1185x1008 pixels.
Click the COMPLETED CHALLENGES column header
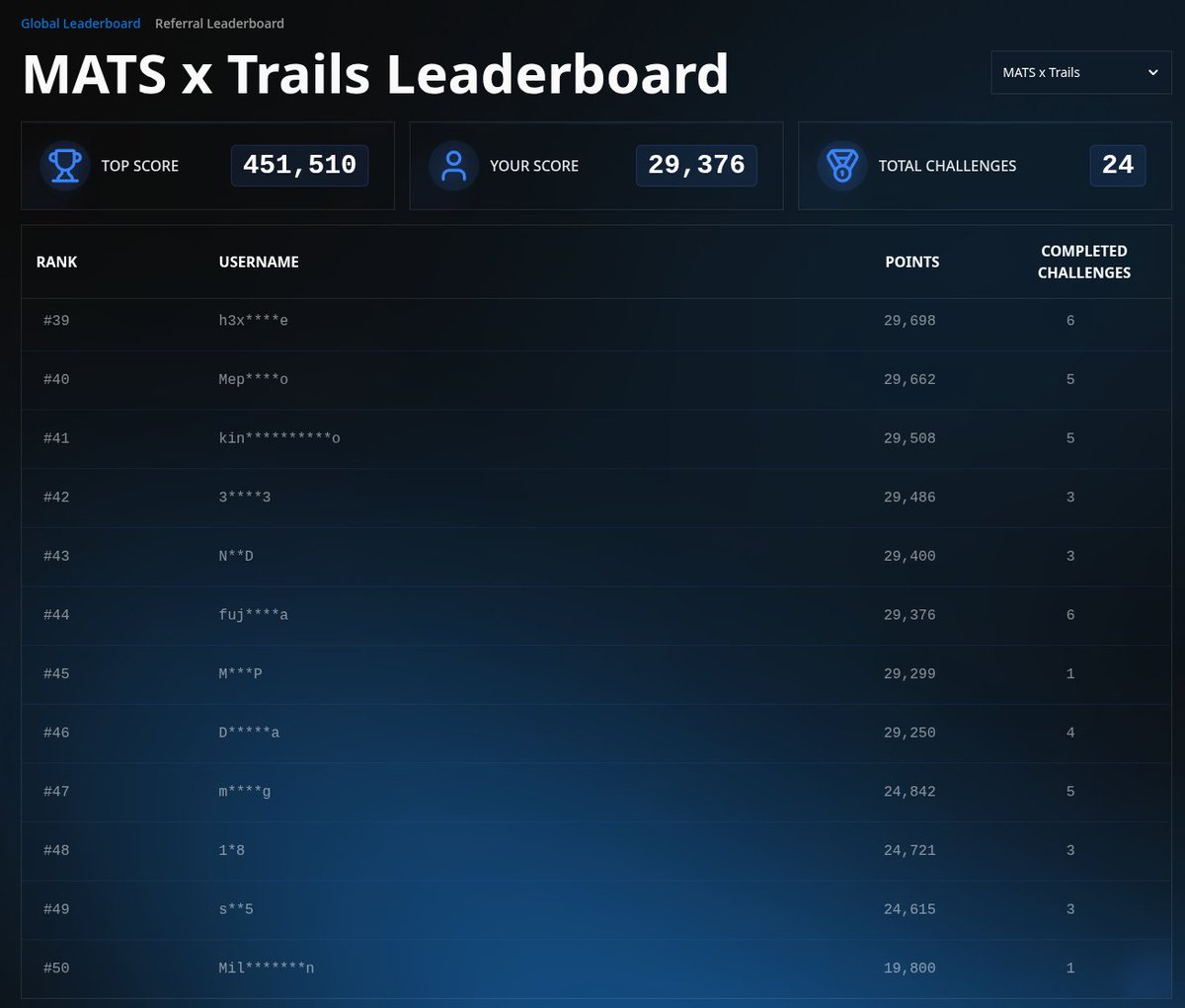(1084, 262)
